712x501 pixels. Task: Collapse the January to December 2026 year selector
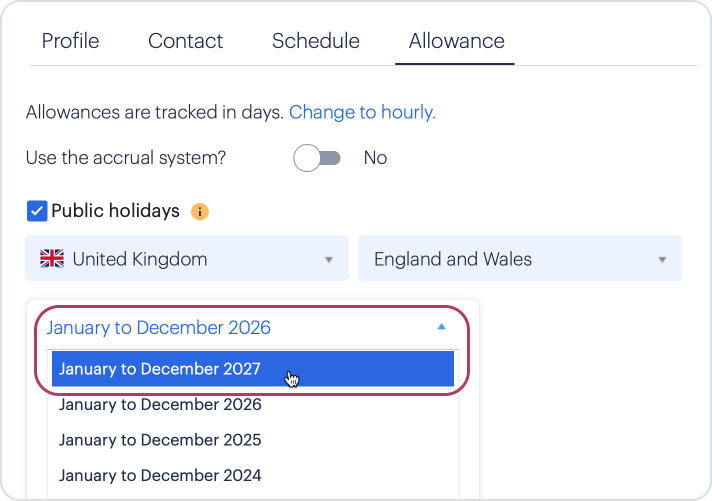[246, 327]
